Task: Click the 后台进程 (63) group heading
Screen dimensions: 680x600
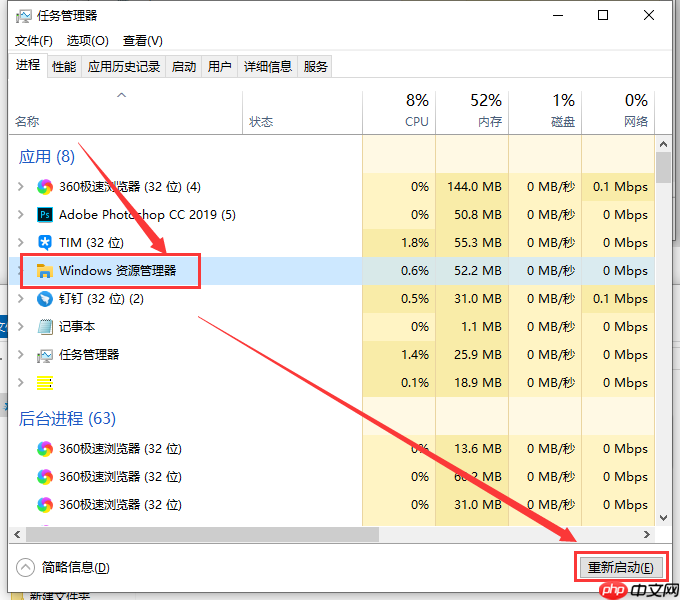Action: [67, 419]
